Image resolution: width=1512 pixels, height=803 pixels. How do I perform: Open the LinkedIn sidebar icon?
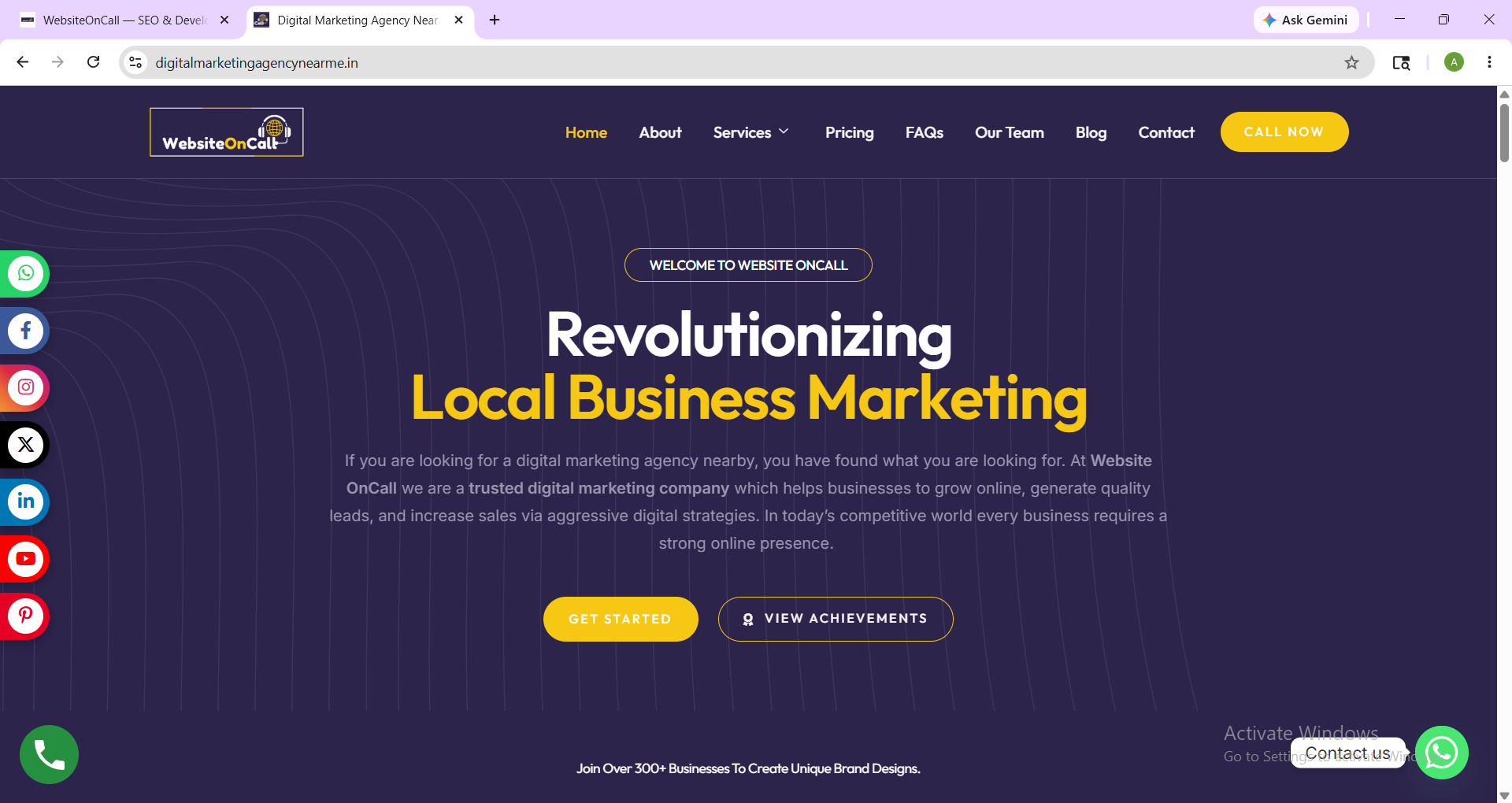pos(25,501)
